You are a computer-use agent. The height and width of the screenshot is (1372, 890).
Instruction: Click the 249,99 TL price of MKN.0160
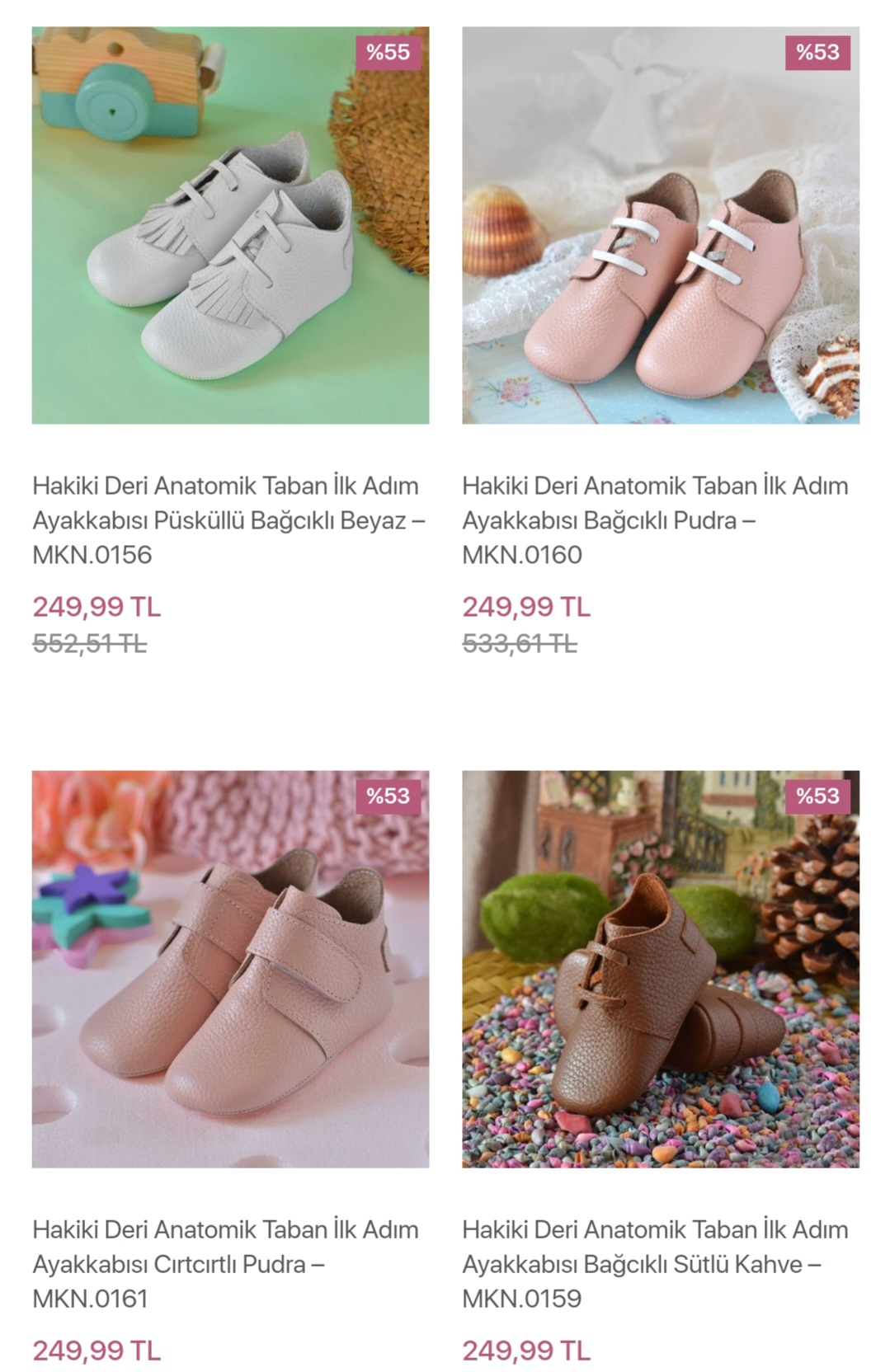[526, 607]
